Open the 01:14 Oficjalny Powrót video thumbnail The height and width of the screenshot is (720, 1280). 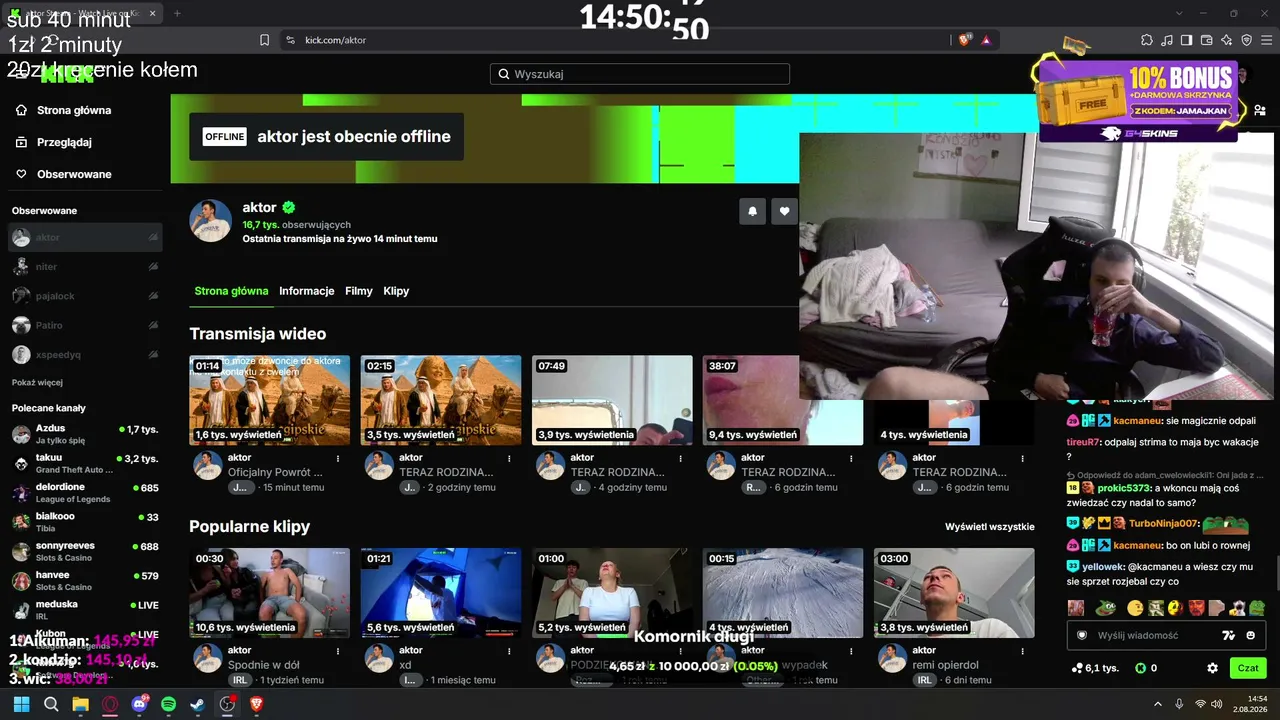[270, 400]
